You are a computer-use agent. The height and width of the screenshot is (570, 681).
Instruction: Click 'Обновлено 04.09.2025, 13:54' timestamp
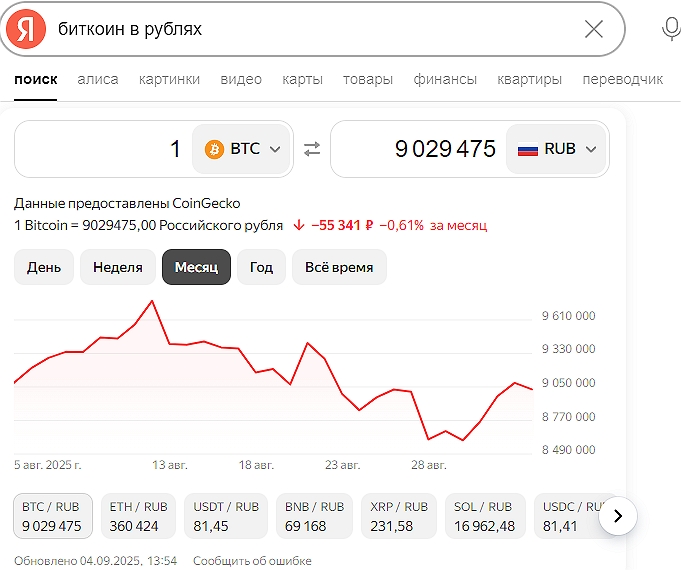(x=96, y=561)
